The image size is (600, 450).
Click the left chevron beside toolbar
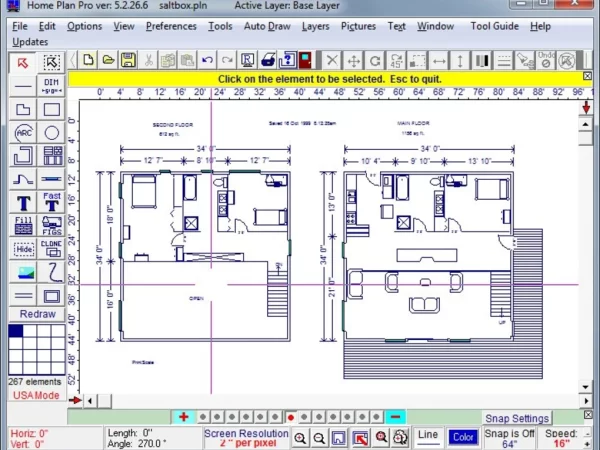(x=73, y=60)
